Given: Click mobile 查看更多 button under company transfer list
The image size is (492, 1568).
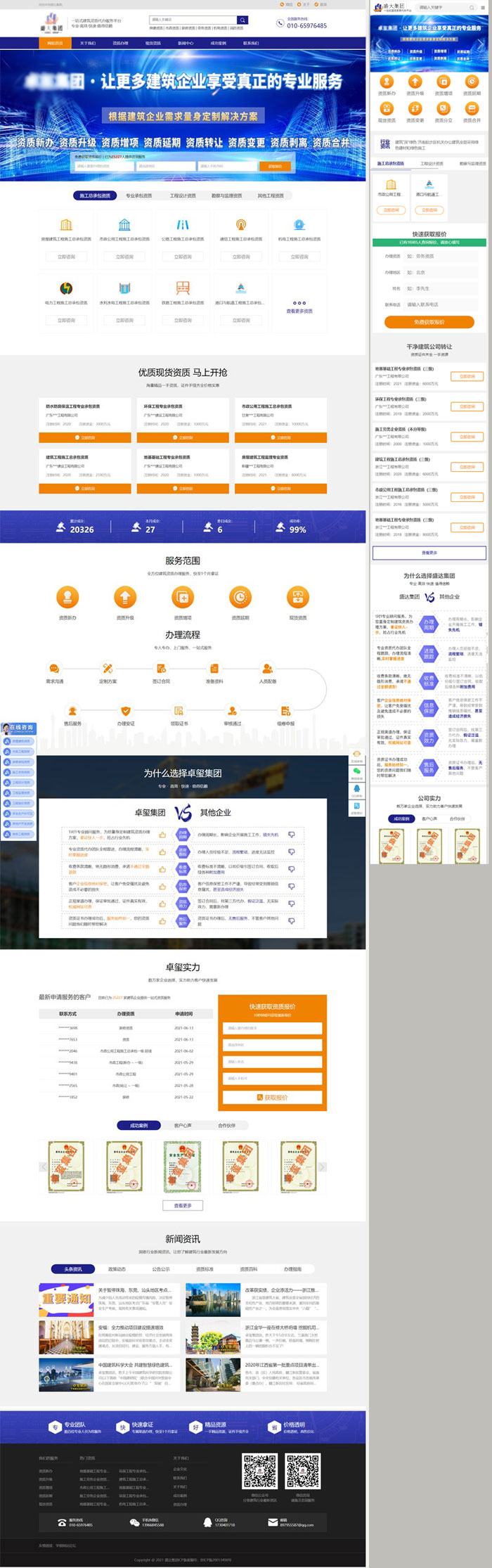Looking at the screenshot, I should tap(429, 553).
